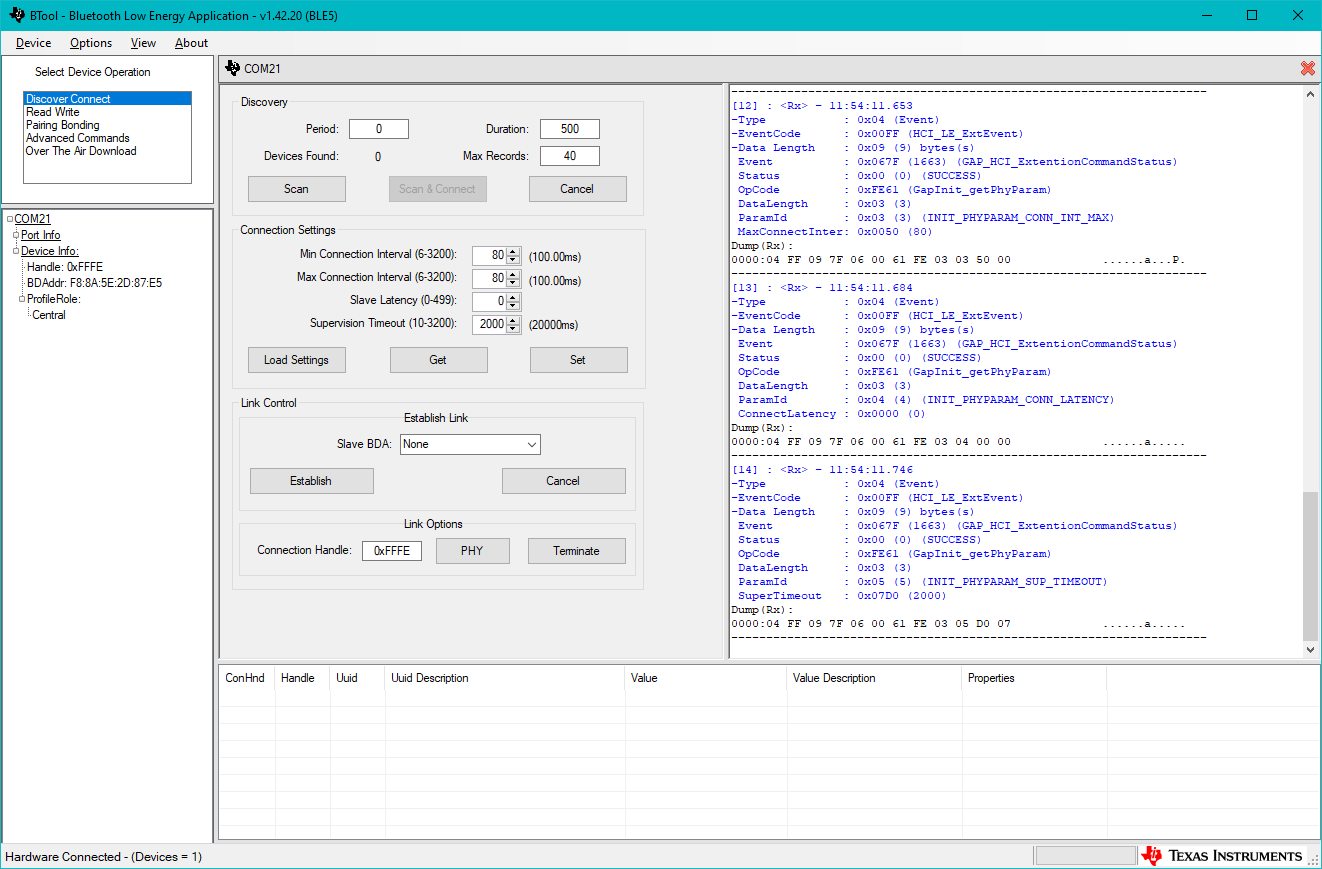The height and width of the screenshot is (869, 1322).
Task: Click Load Settings in Connection Settings
Action: pos(296,359)
